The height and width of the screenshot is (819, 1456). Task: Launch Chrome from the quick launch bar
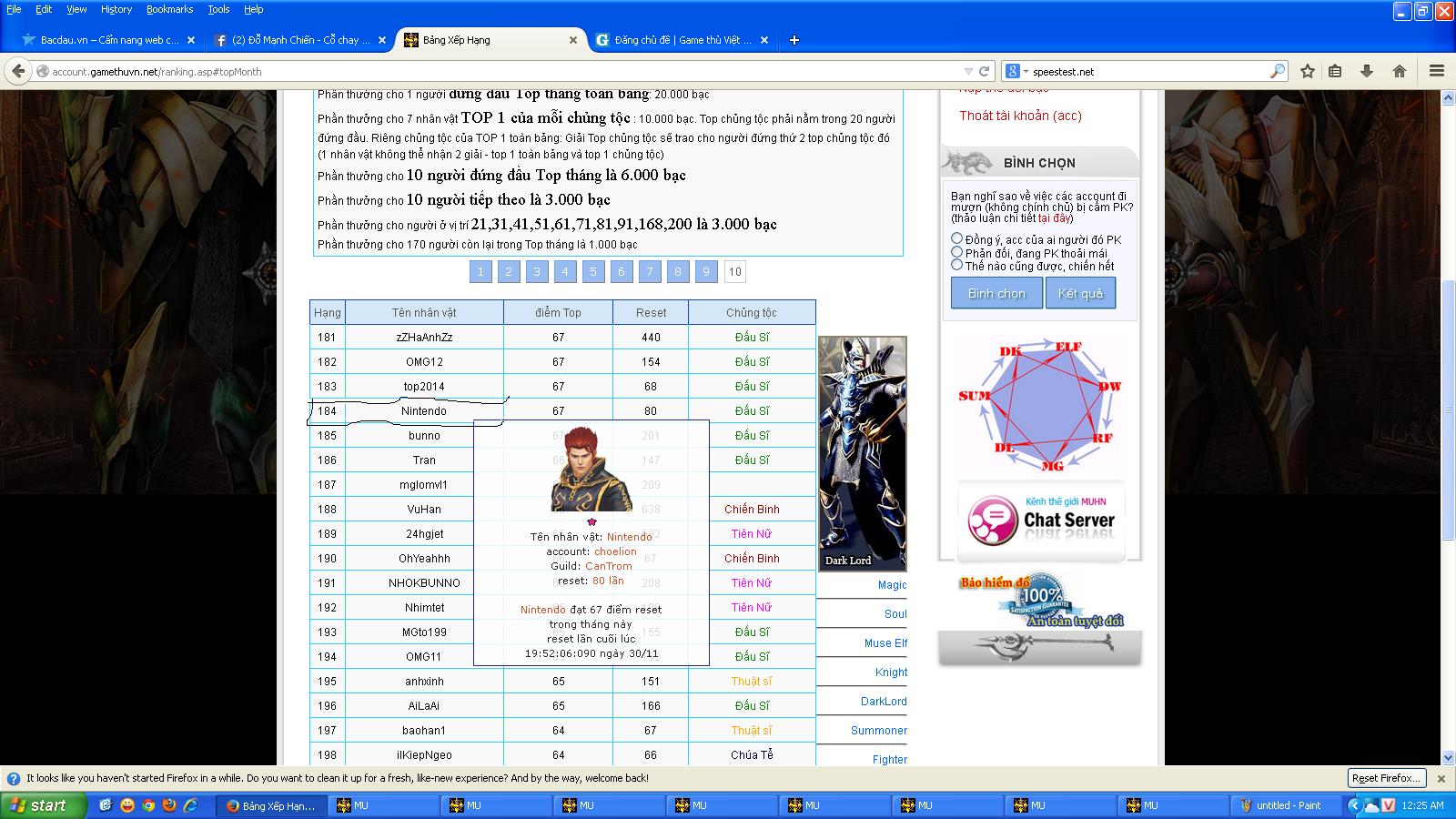pos(148,805)
